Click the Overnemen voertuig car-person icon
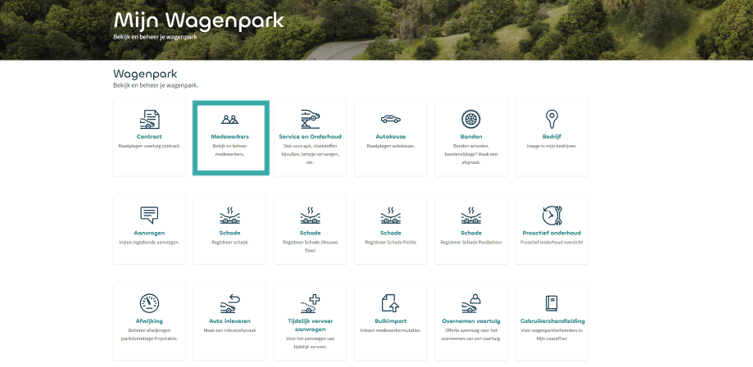 [x=471, y=304]
